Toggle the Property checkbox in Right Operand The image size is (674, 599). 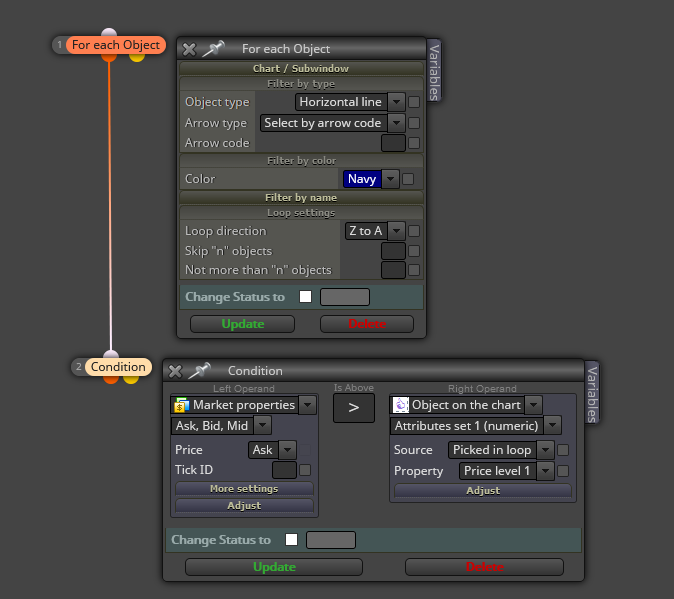[563, 471]
